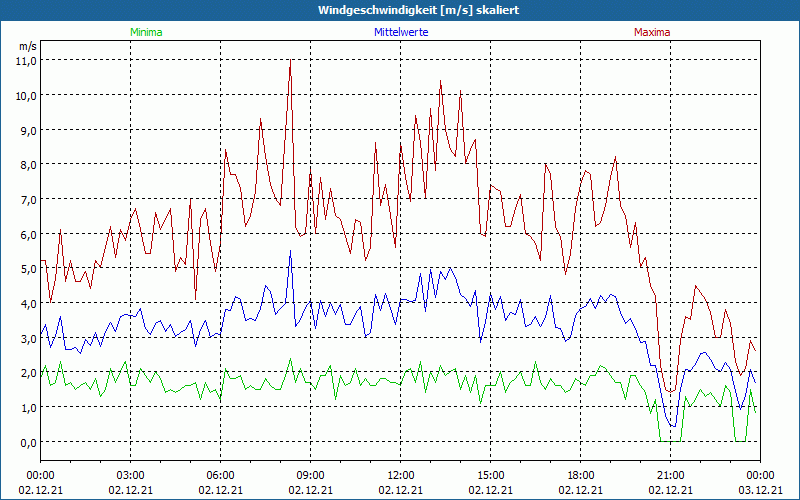The image size is (800, 500).
Task: Click the '03:00' time axis label
Action: [131, 476]
